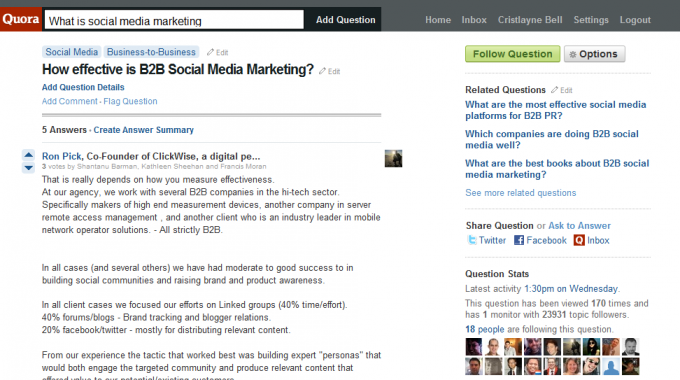Viewport: 680px width, 380px height.
Task: Click the Question Stats heading
Action: pyautogui.click(x=497, y=274)
